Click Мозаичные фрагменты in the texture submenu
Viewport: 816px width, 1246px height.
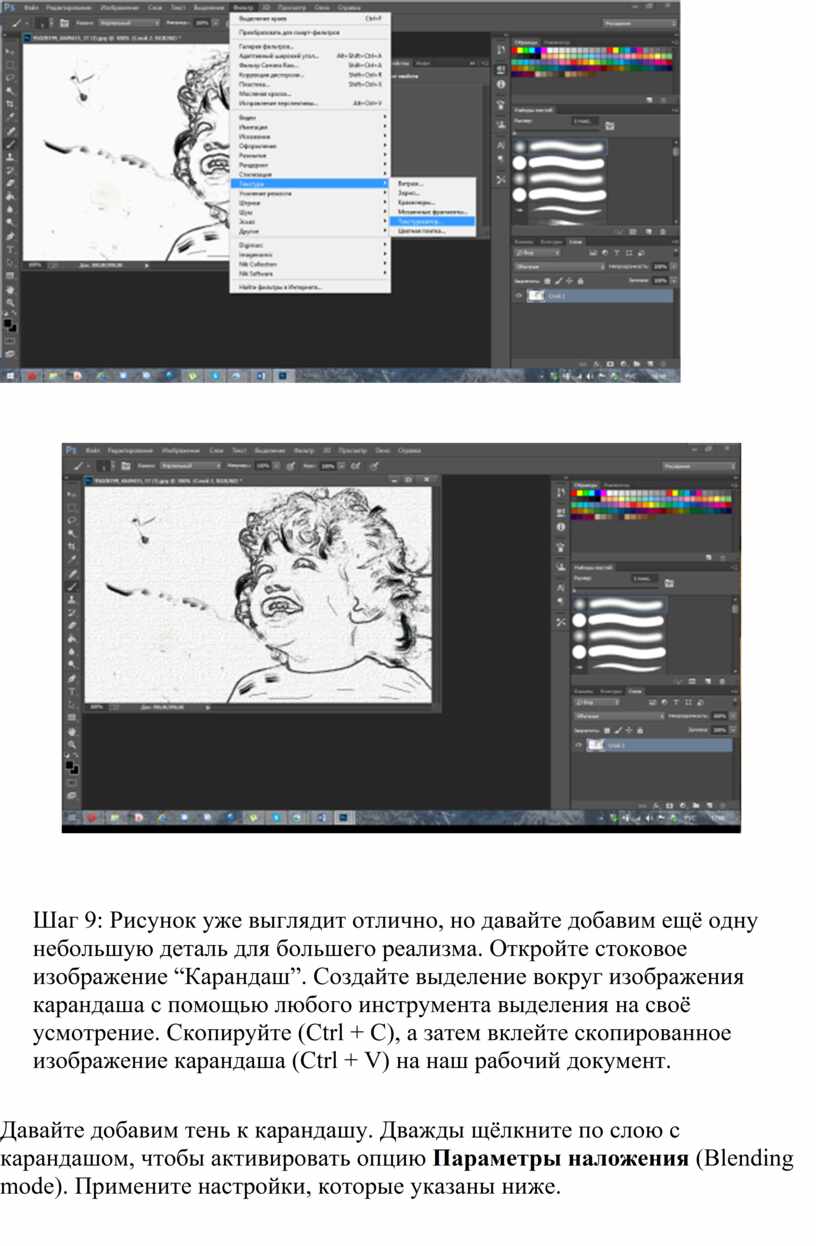[432, 212]
